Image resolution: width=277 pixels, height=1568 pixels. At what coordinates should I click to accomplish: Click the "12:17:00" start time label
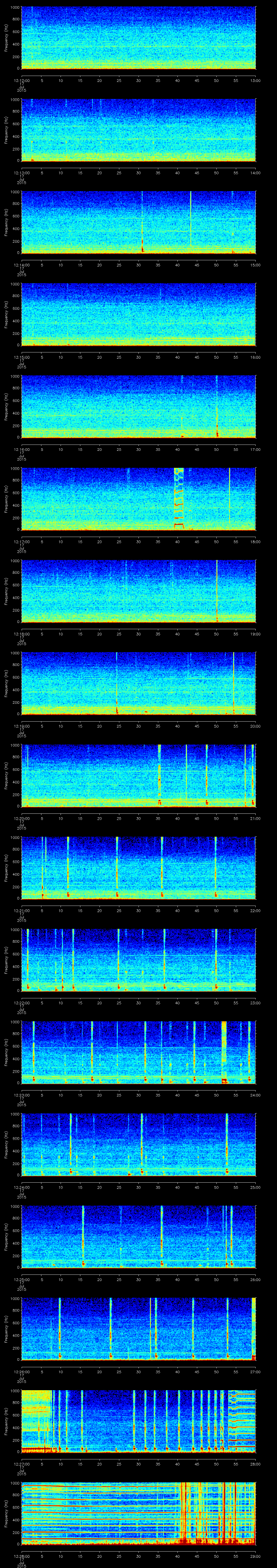[x=22, y=542]
